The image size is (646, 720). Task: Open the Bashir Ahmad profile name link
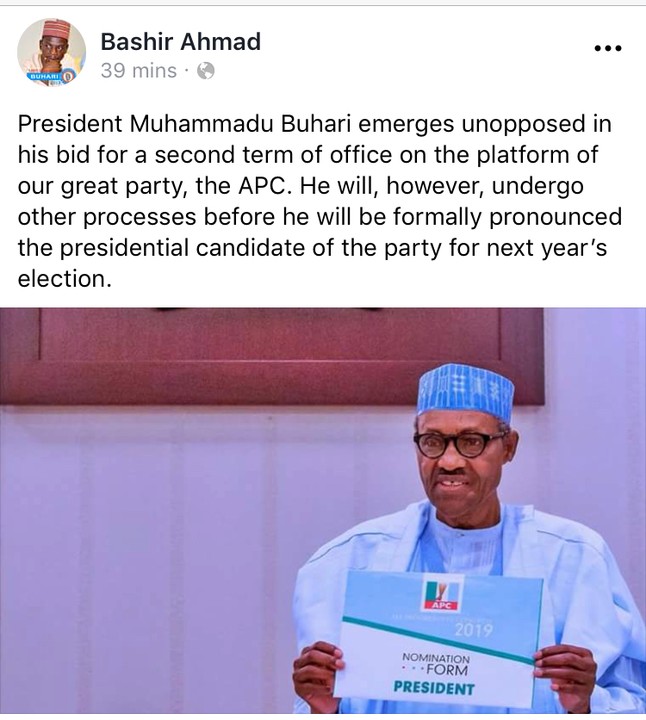[x=180, y=41]
